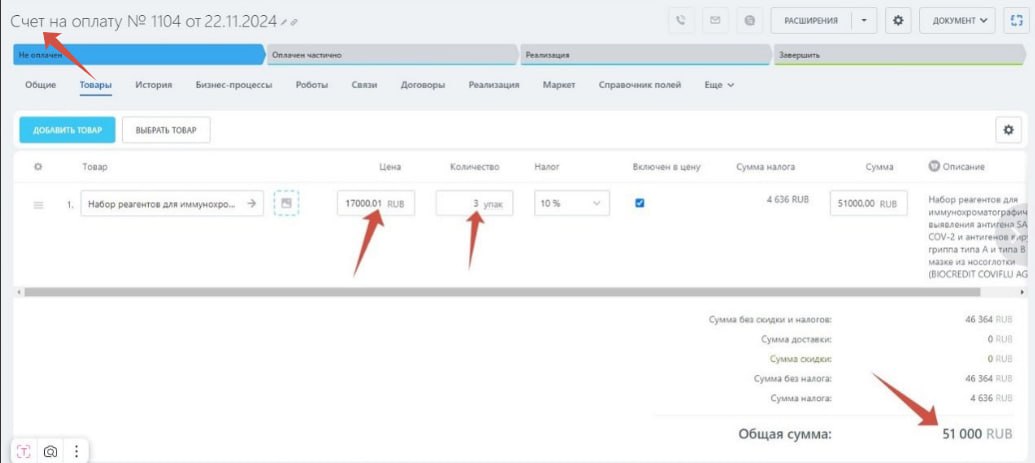Open the Налог 10 % dropdown

pos(572,203)
